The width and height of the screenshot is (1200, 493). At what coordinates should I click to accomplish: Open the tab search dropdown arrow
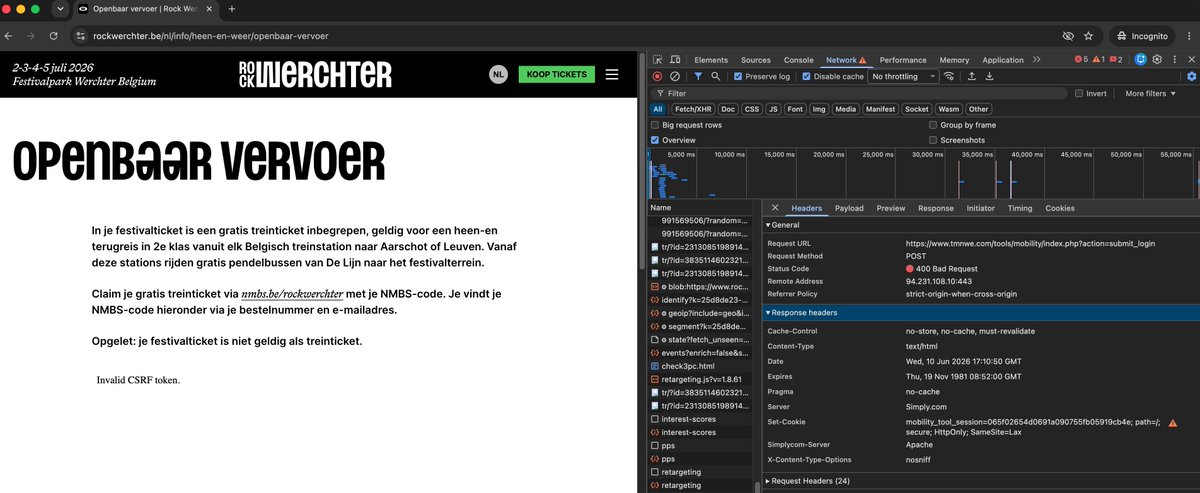60,9
